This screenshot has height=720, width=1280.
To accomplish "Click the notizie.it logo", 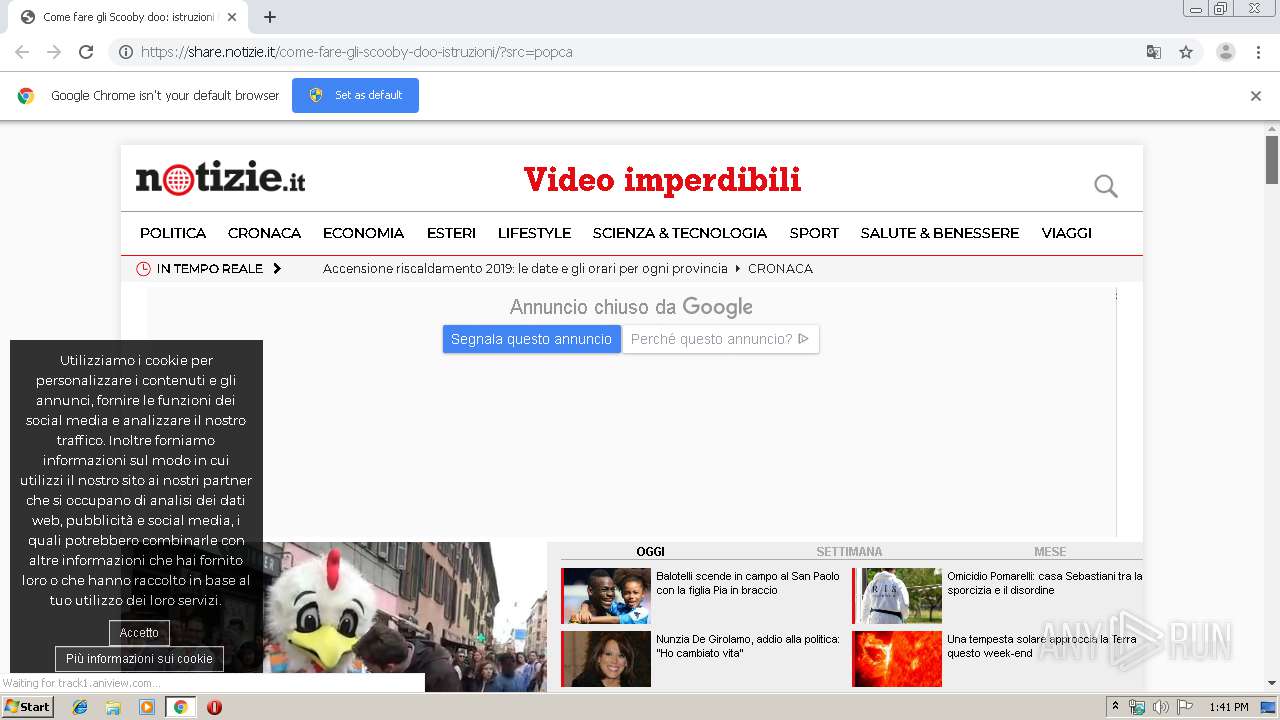I will click(220, 178).
